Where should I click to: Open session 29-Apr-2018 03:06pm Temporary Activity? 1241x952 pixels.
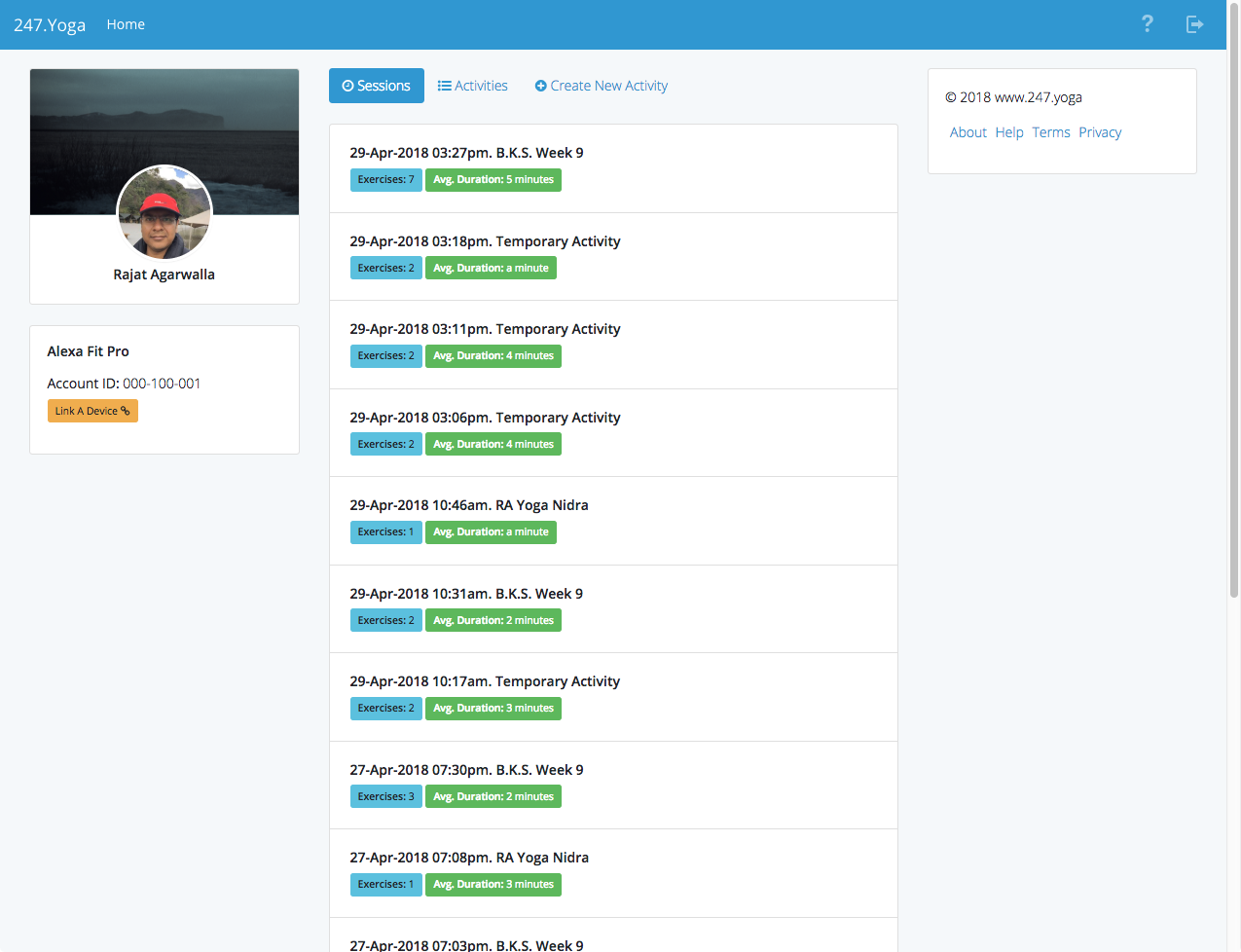pos(613,433)
